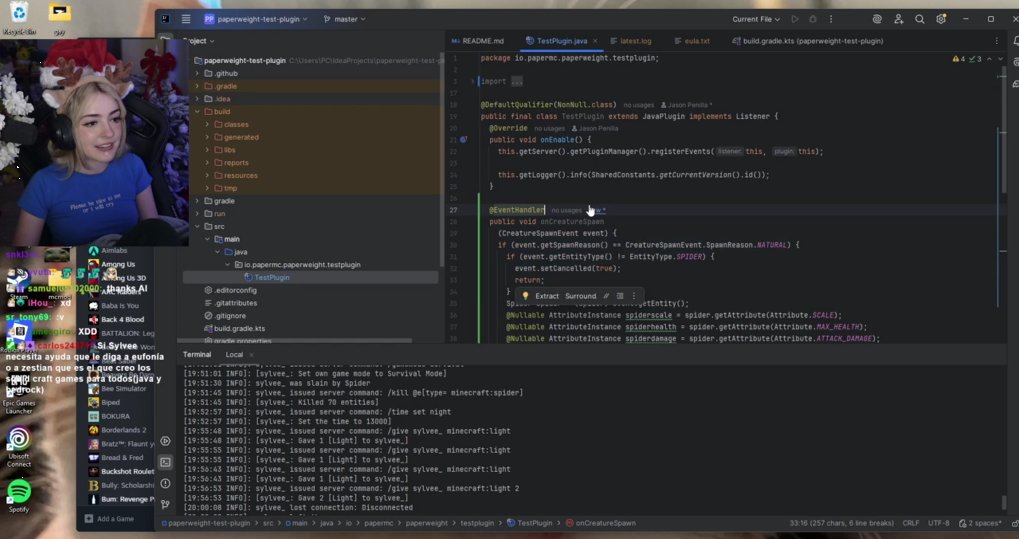
Task: Open the Terminal tool window icon
Action: (x=166, y=462)
